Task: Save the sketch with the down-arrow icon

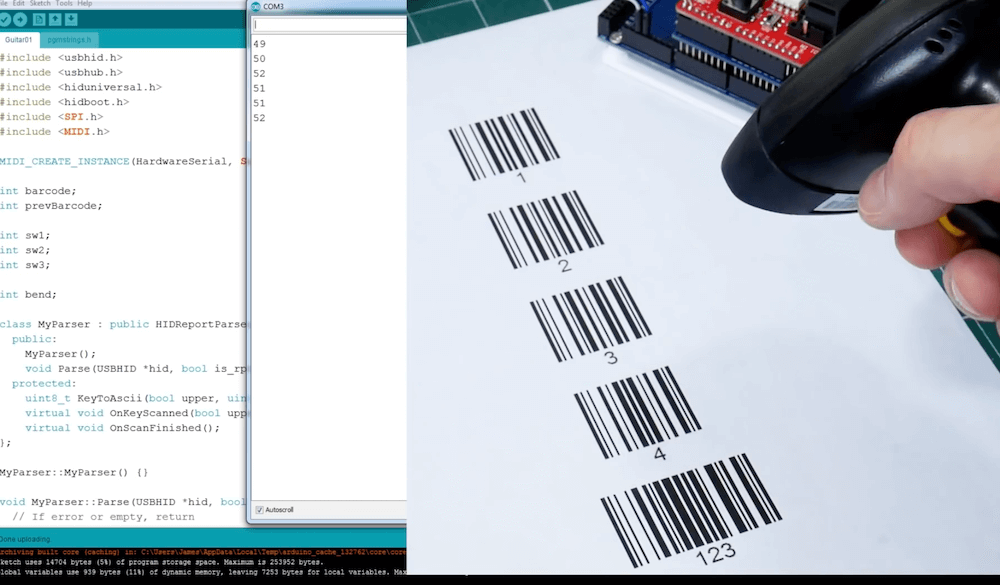Action: pyautogui.click(x=71, y=20)
